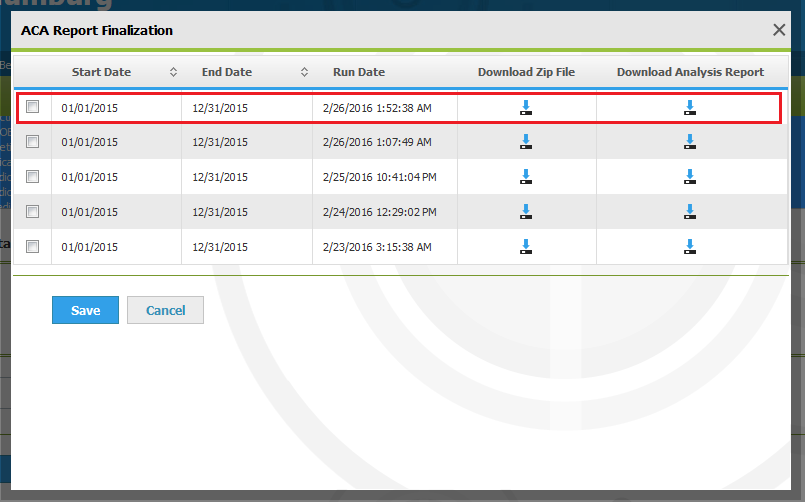Screen dimensions: 805x502
Task: Select checkbox for 2/25/2016 10:41:04 PM row
Action: coord(33,177)
